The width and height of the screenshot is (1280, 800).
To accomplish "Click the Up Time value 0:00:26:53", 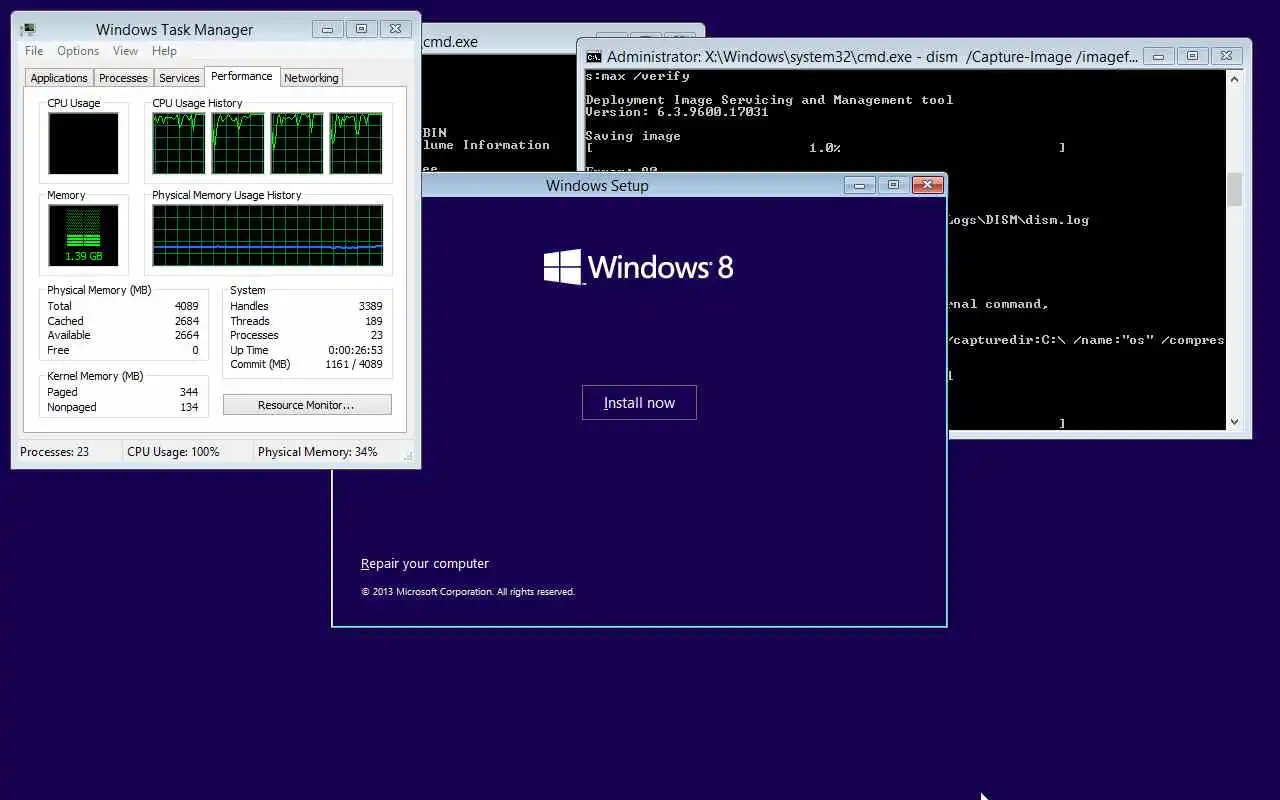I will 355,350.
